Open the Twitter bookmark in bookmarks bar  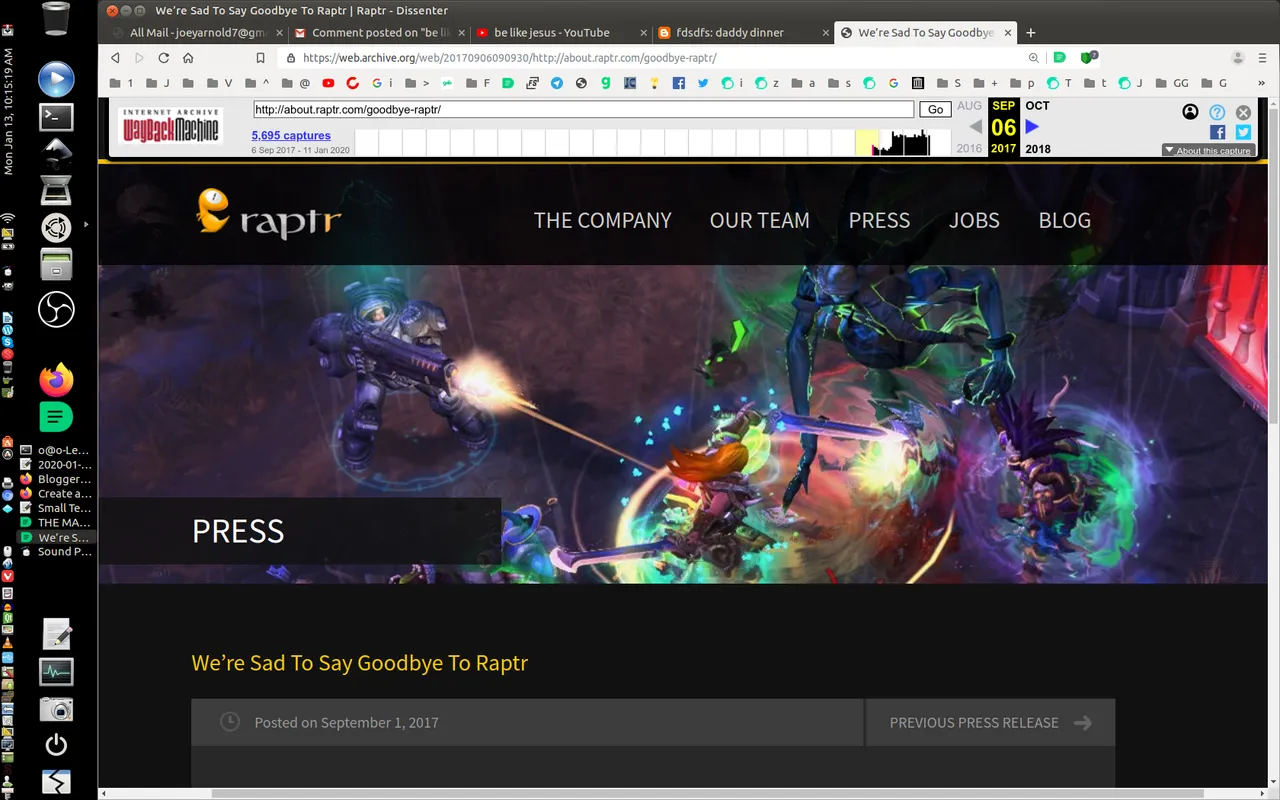pos(703,83)
